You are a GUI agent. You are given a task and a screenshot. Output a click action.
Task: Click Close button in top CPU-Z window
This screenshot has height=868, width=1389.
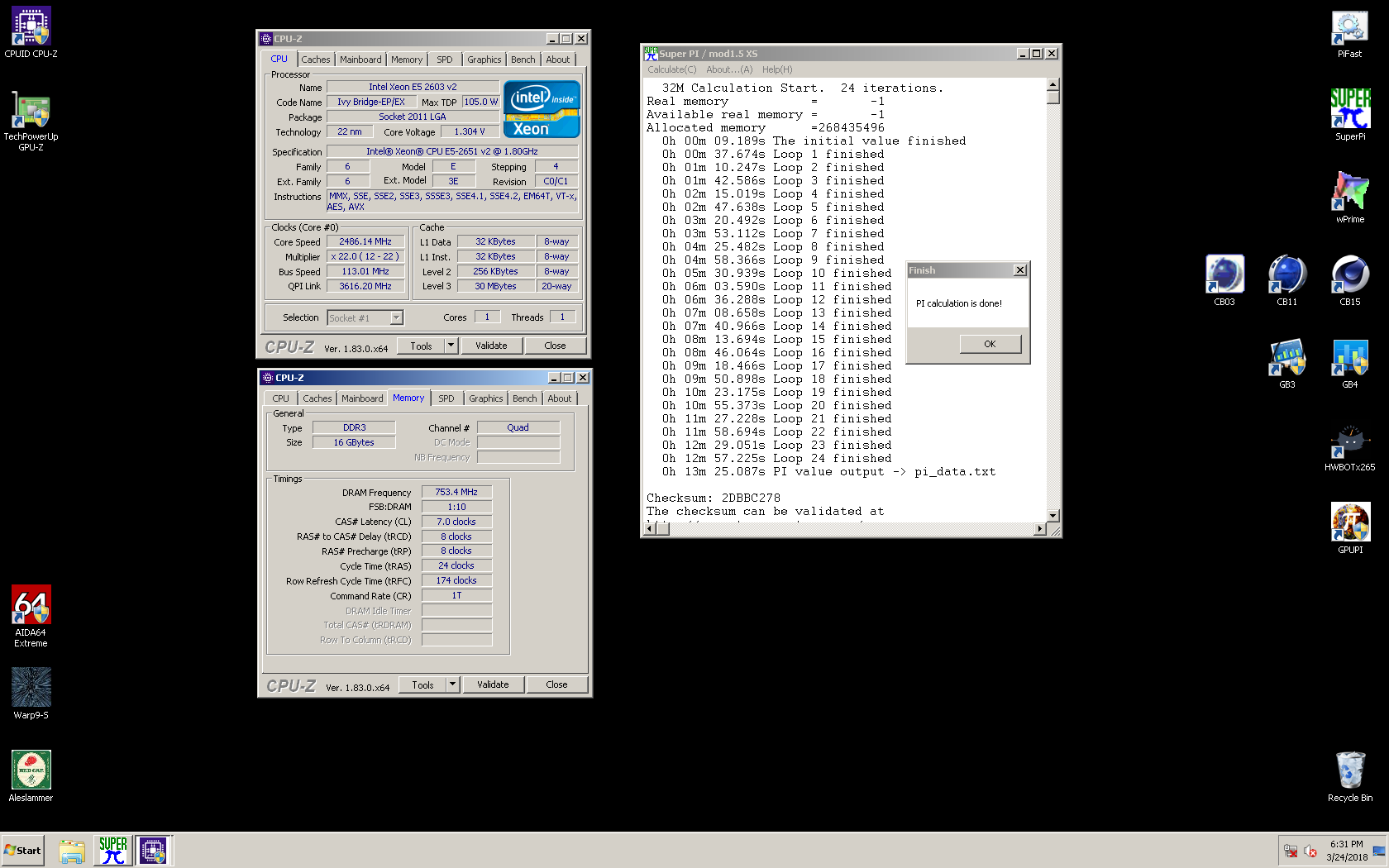click(555, 346)
